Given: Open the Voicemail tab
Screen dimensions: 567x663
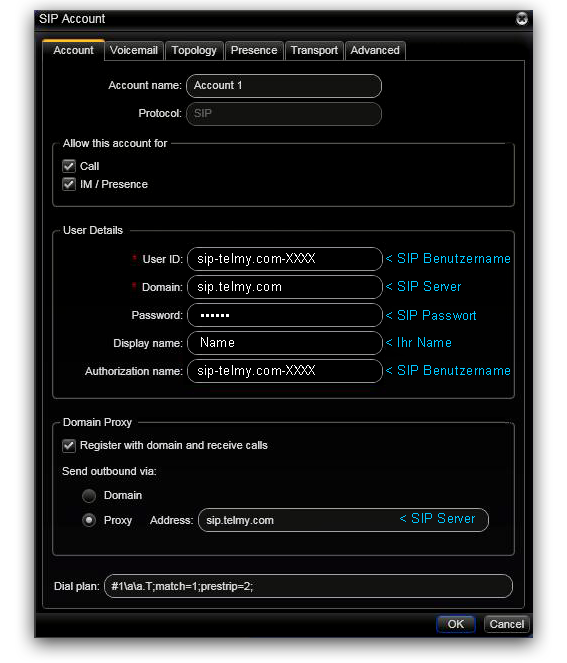Looking at the screenshot, I should coord(134,51).
